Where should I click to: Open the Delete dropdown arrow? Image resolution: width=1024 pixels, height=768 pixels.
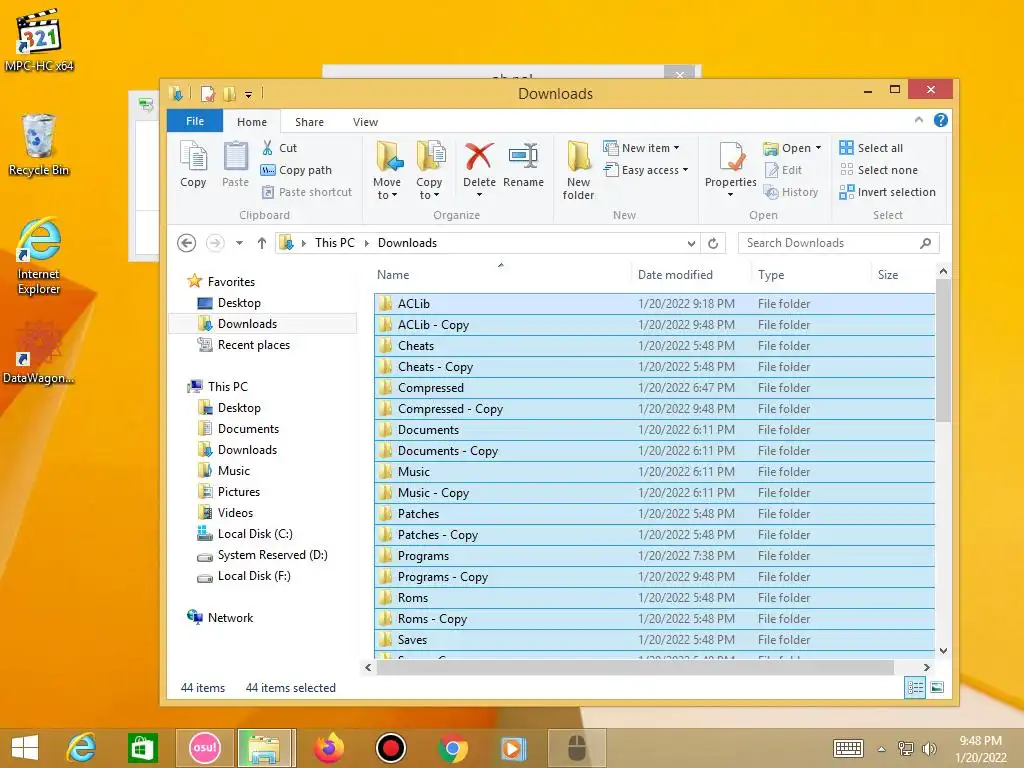[x=479, y=195]
